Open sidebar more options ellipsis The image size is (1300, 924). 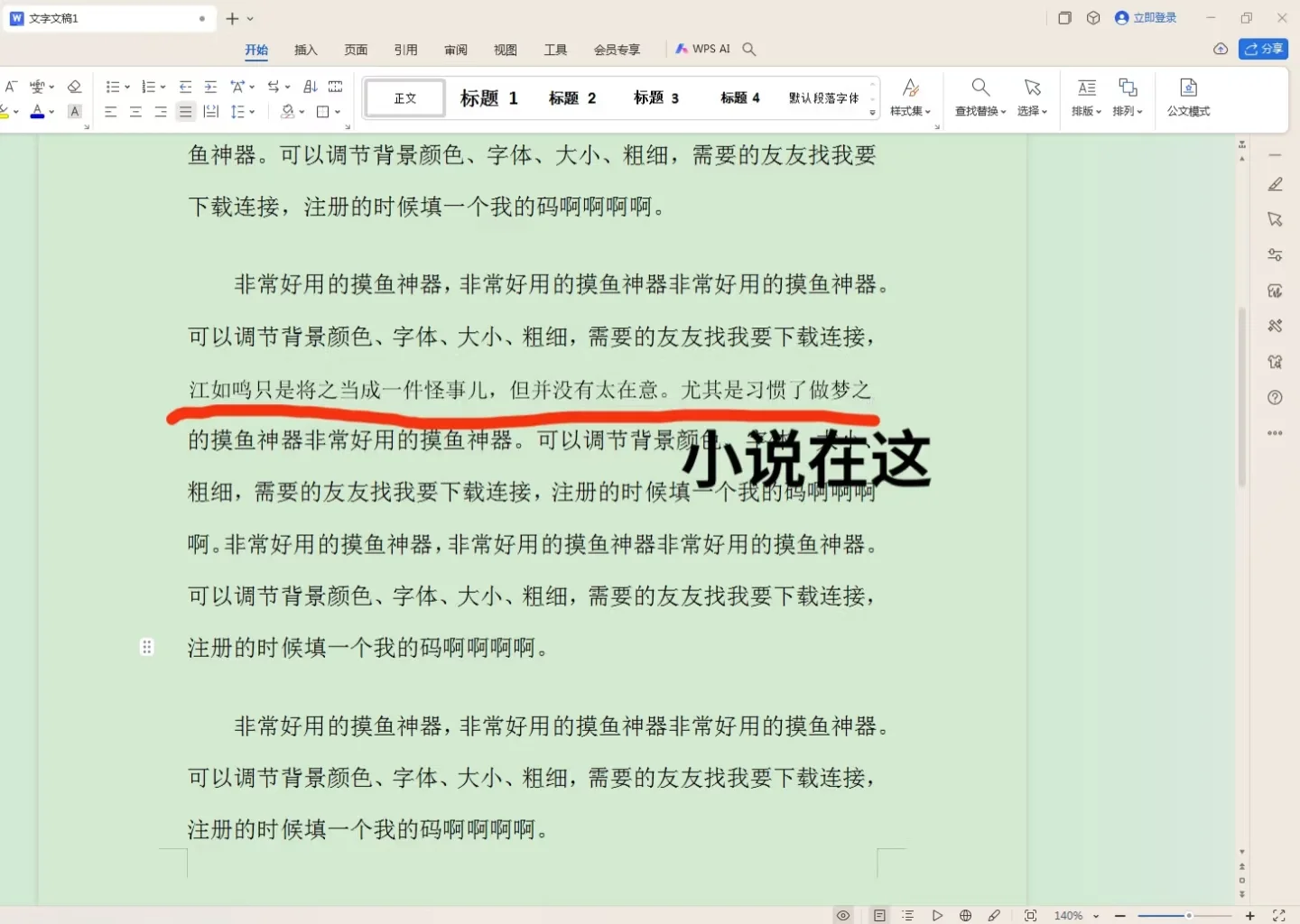pos(1275,433)
